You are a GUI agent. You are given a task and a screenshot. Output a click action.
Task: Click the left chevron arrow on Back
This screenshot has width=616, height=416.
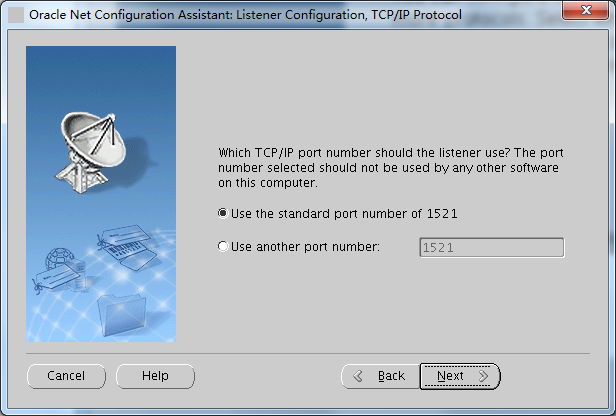358,376
